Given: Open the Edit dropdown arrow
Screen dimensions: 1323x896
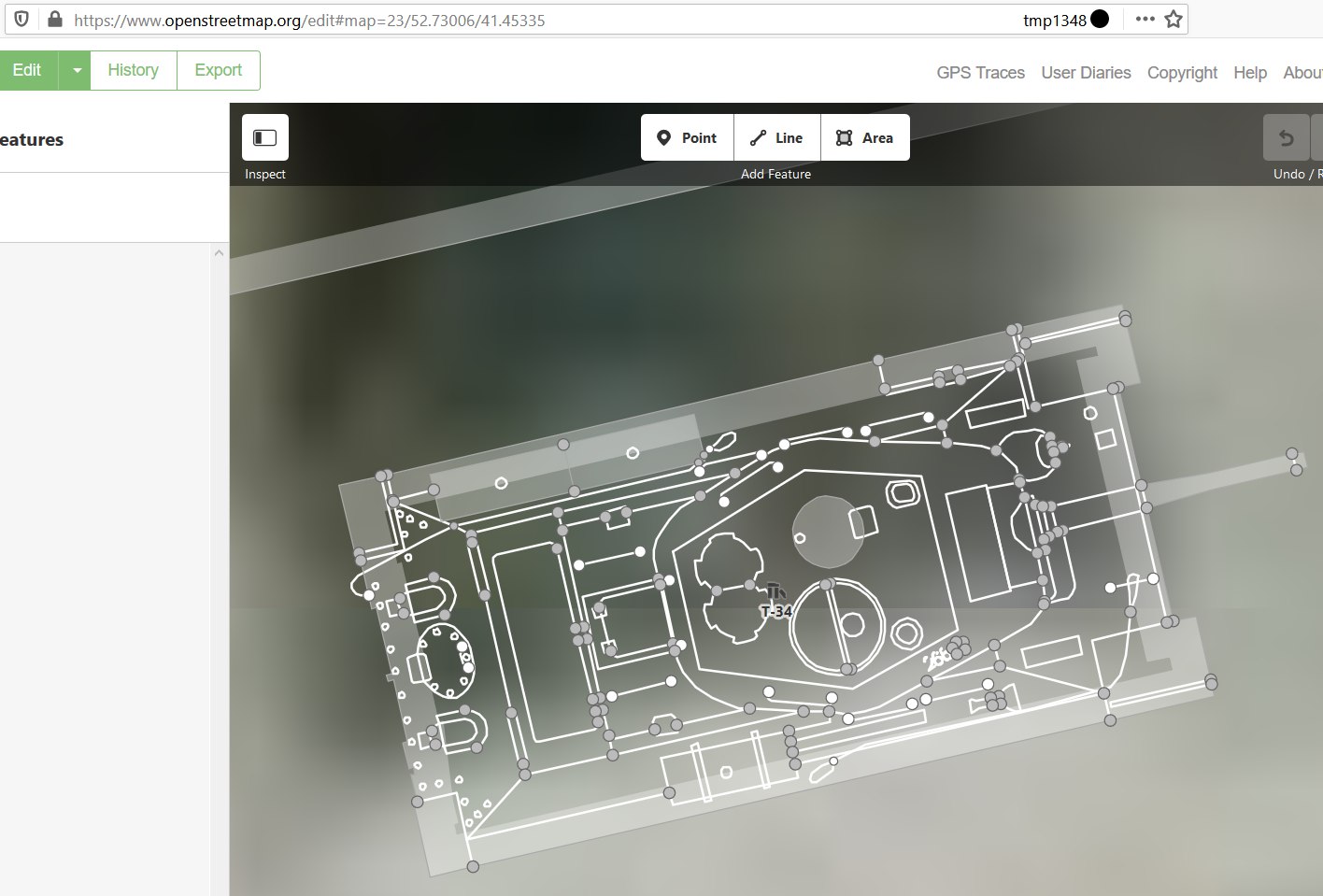Looking at the screenshot, I should (x=75, y=70).
